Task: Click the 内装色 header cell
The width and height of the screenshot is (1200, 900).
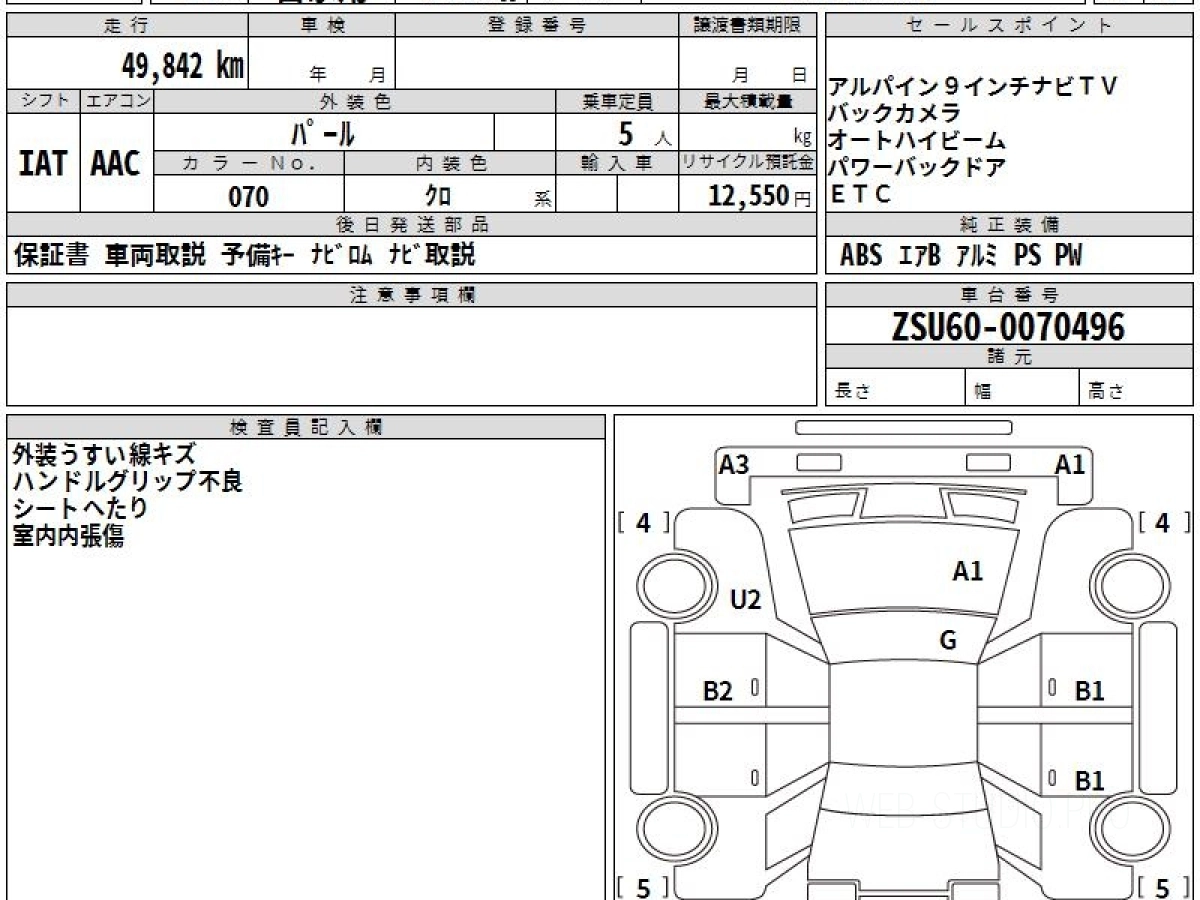Action: [x=450, y=164]
